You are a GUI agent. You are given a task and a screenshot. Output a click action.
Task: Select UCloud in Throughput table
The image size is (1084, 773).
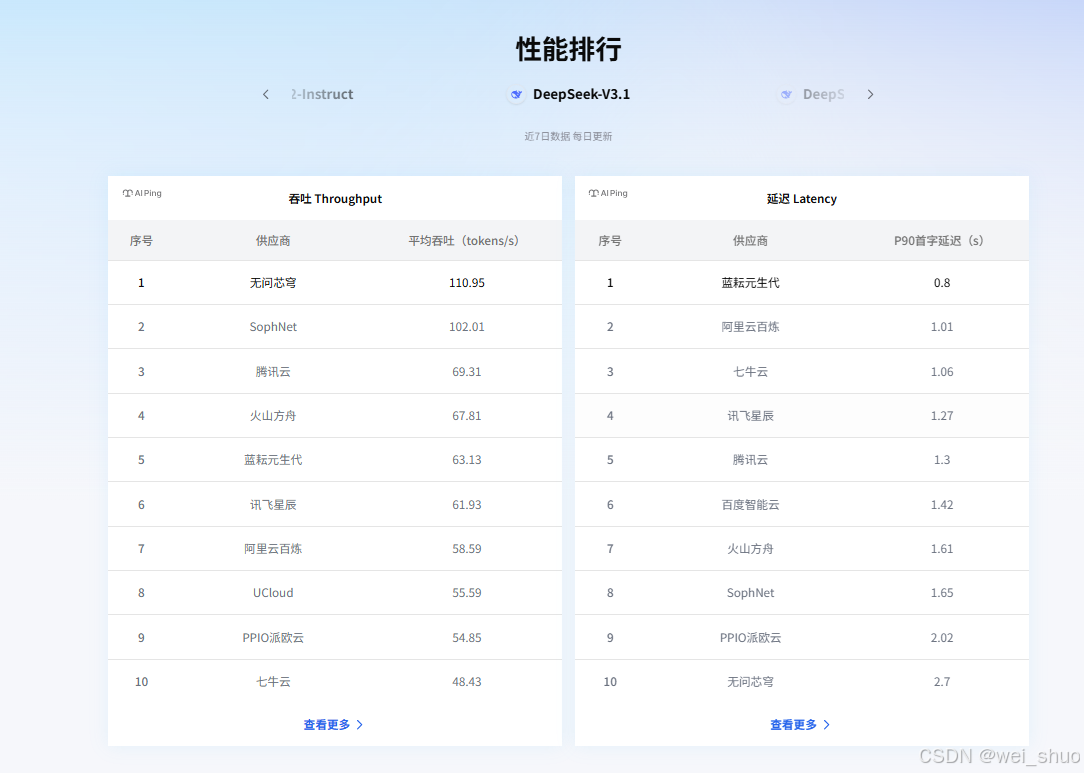point(273,593)
